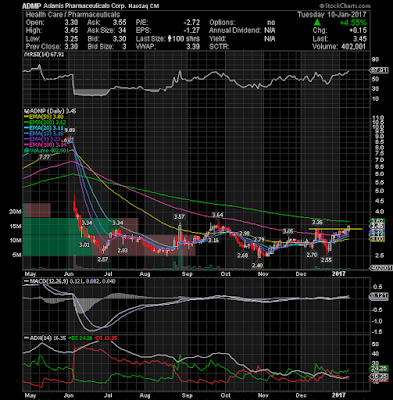The height and width of the screenshot is (400, 393).
Task: Click the green up-arrow change indicator
Action: click(317, 23)
